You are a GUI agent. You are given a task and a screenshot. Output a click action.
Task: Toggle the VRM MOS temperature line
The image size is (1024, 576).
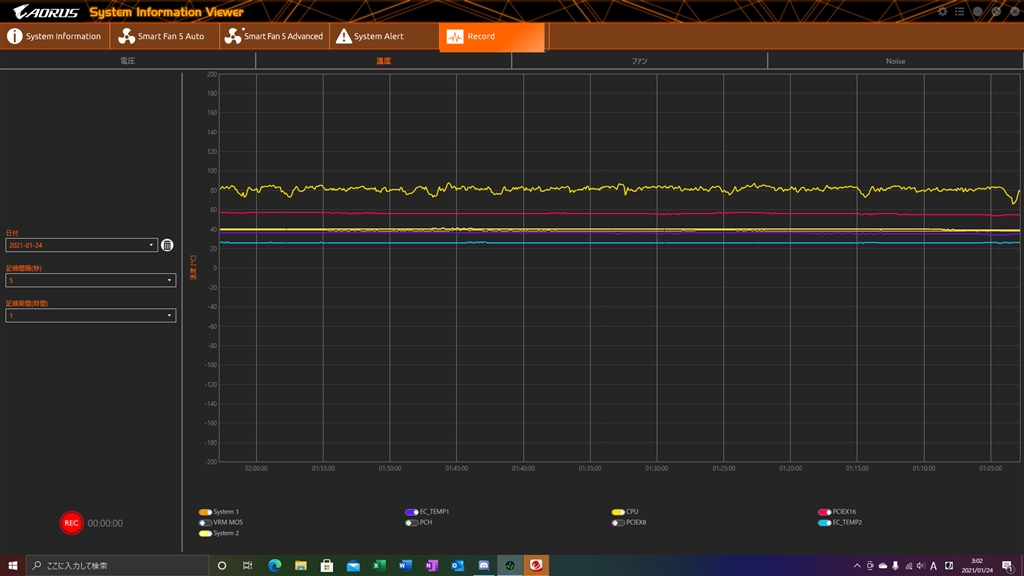pos(205,522)
